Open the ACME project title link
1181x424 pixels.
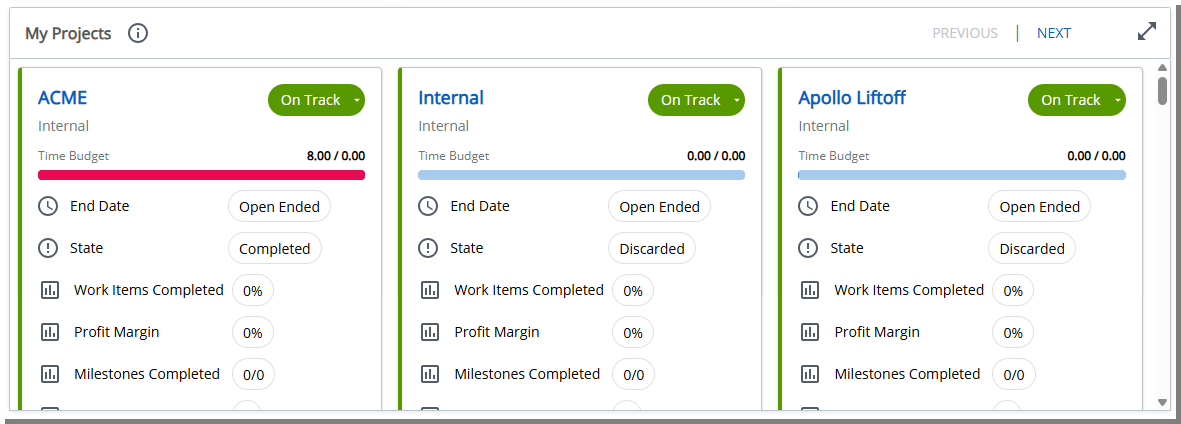point(63,98)
